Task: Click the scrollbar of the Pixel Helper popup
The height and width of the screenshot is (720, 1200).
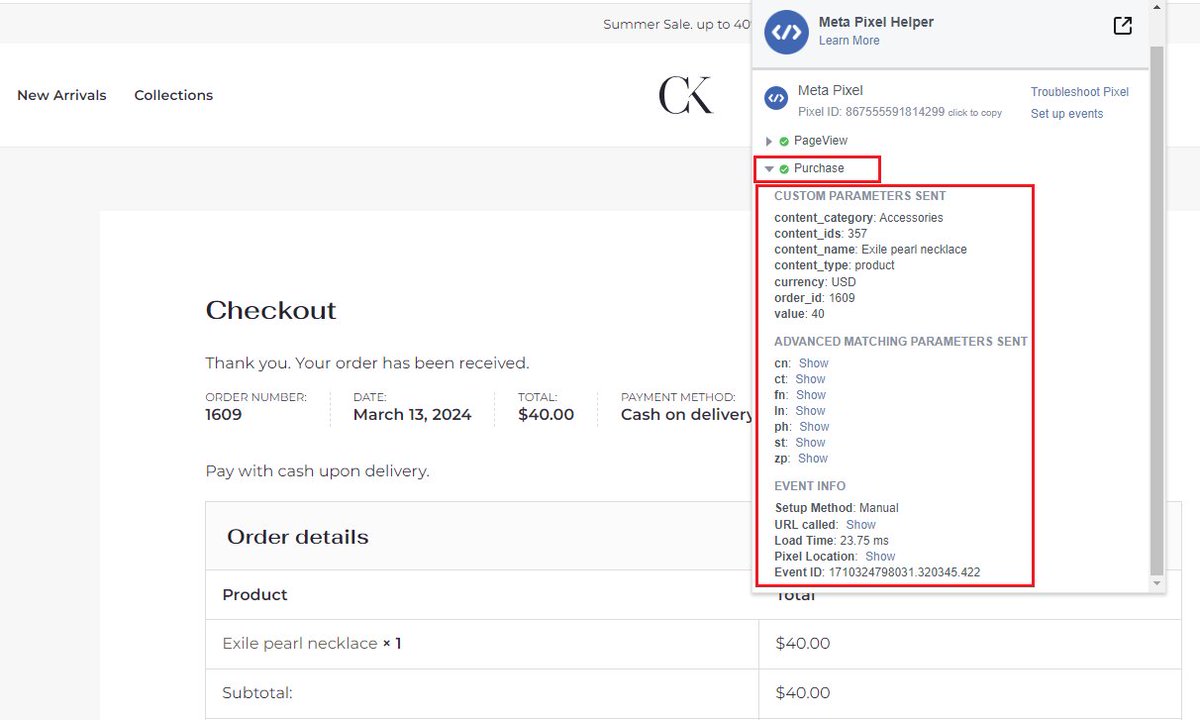Action: (x=1157, y=310)
